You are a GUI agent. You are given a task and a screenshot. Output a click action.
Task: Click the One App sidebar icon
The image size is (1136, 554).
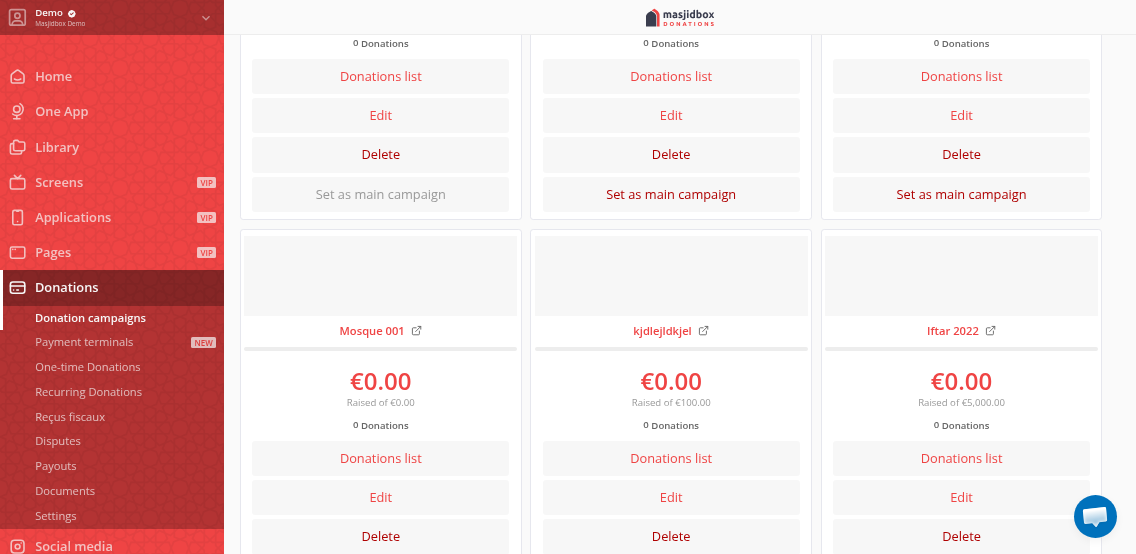(x=17, y=112)
